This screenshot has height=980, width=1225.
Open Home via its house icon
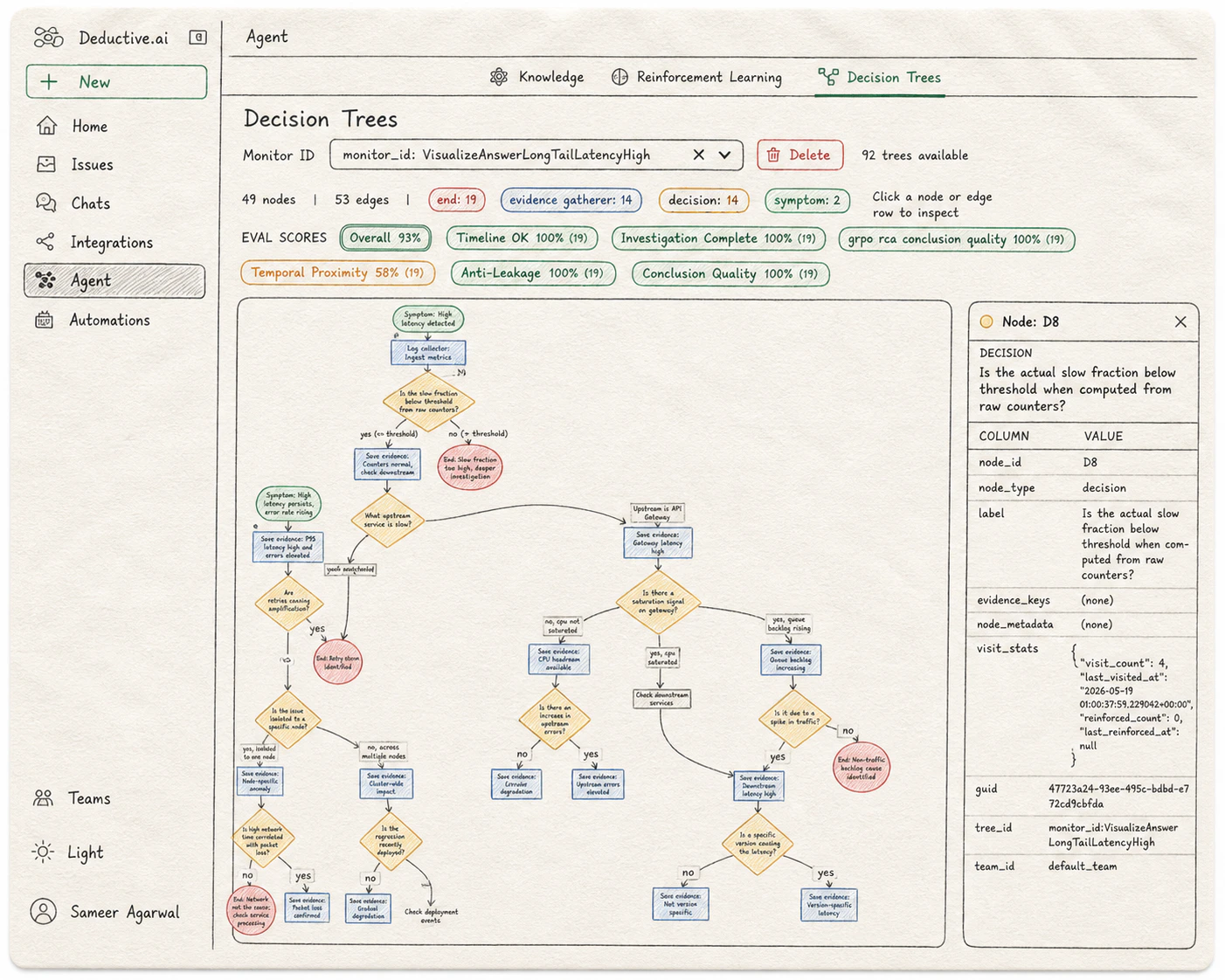coord(47,126)
